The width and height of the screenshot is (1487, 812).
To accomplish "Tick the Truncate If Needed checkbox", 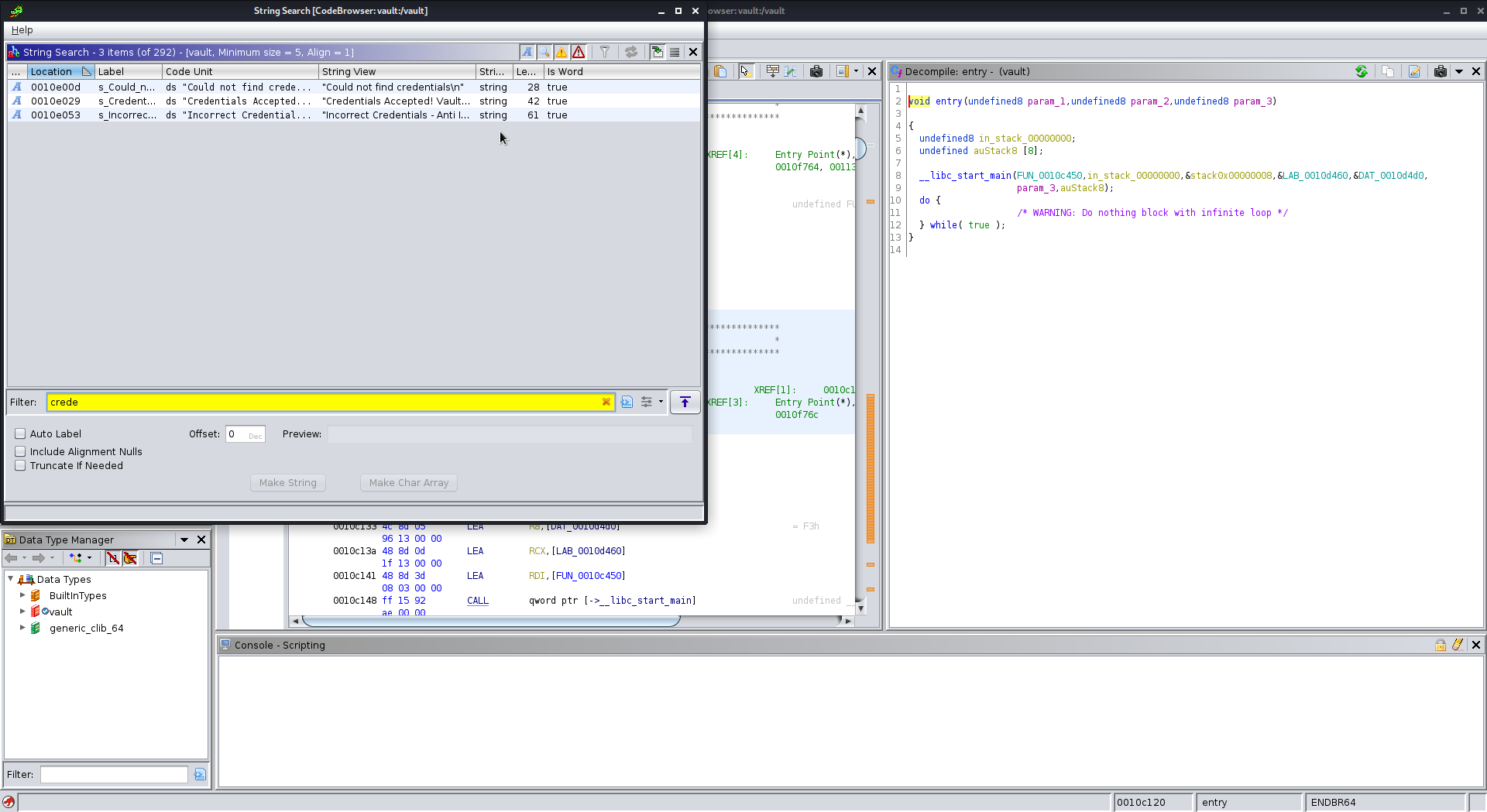I will point(21,466).
